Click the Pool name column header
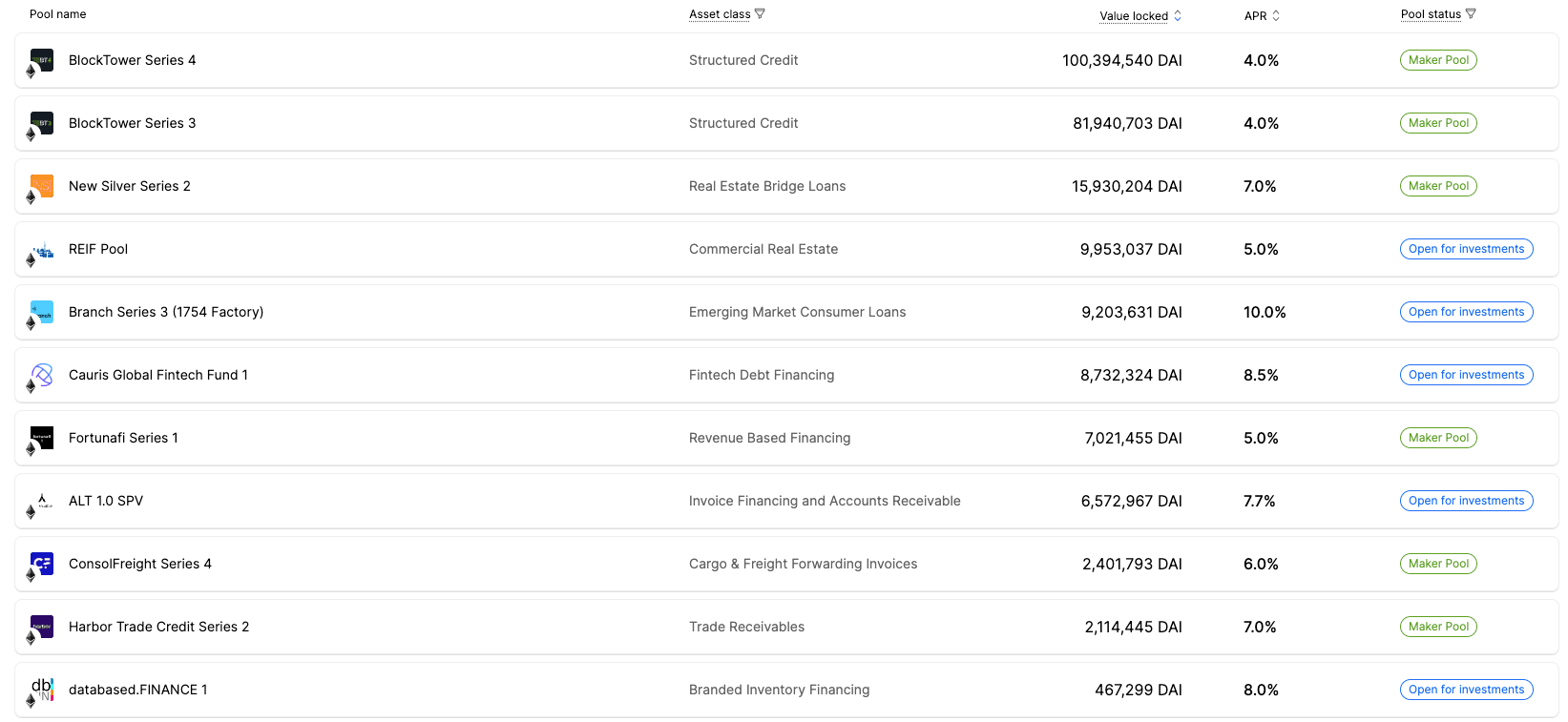Screen dimensions: 1568x722 coord(58,14)
